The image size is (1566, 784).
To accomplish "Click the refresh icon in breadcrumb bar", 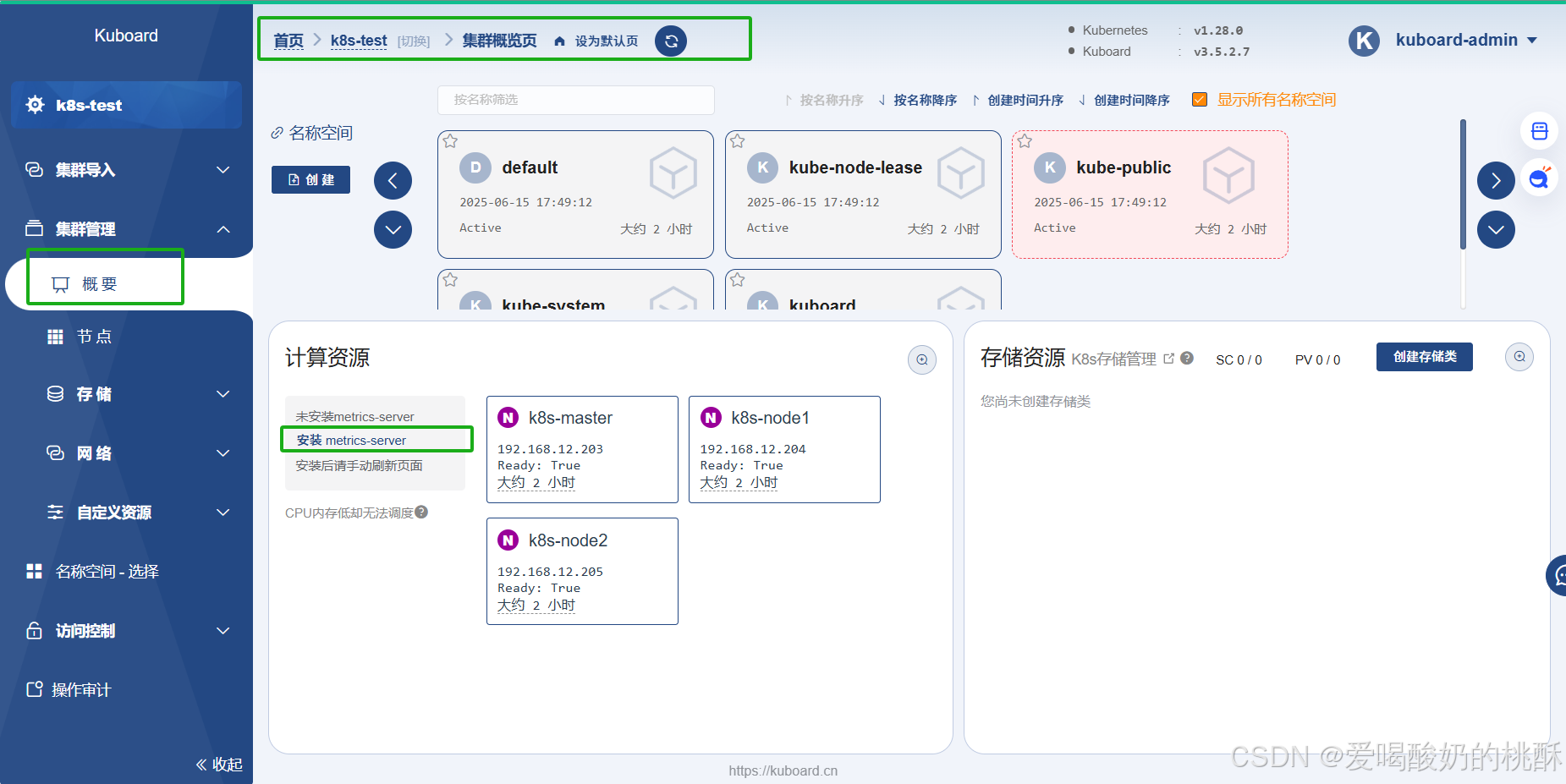I will coord(671,41).
